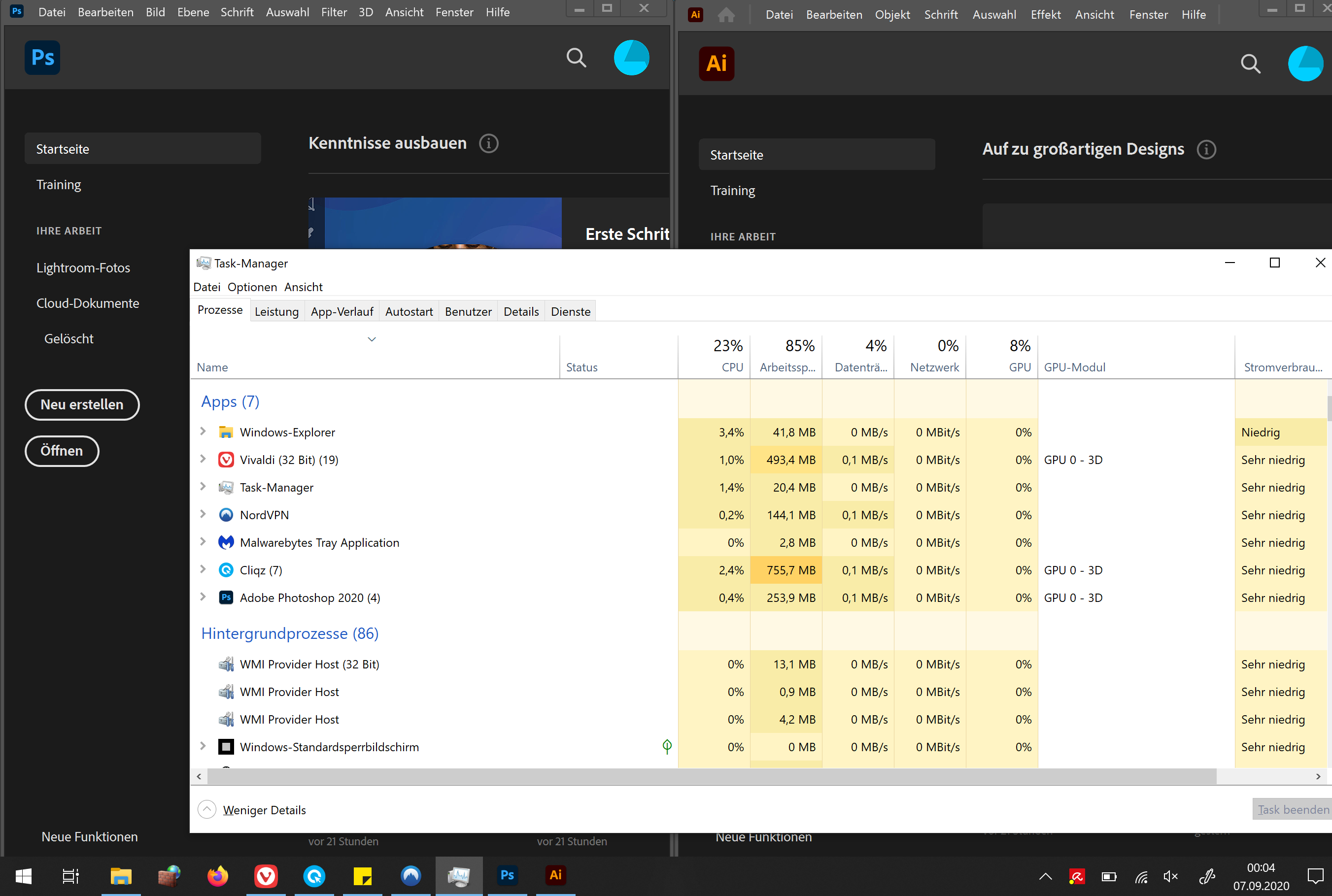Mute system volume via the tray speaker icon
Screen dimensions: 1332x896
coord(1170,876)
